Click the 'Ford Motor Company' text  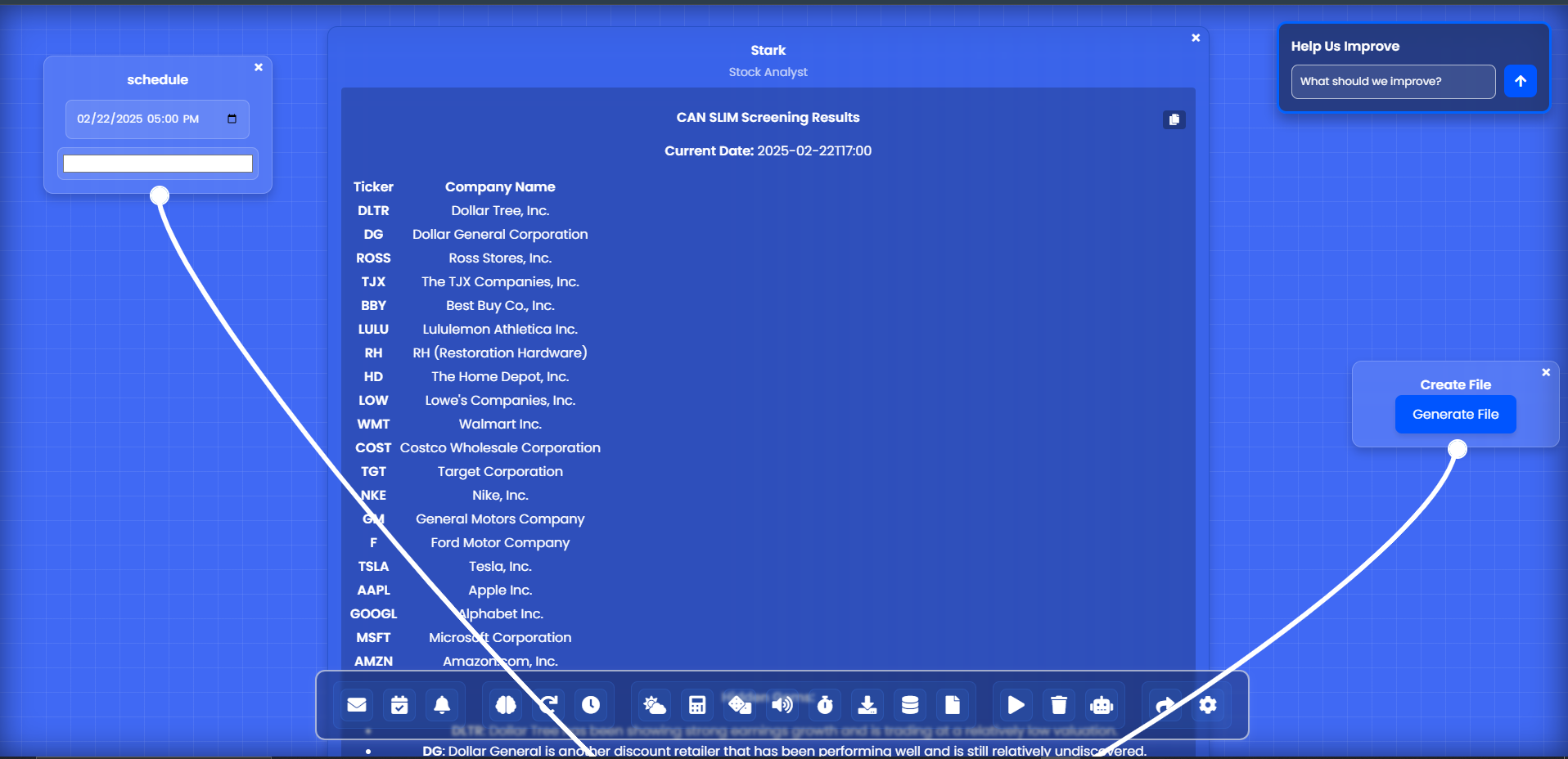click(500, 543)
